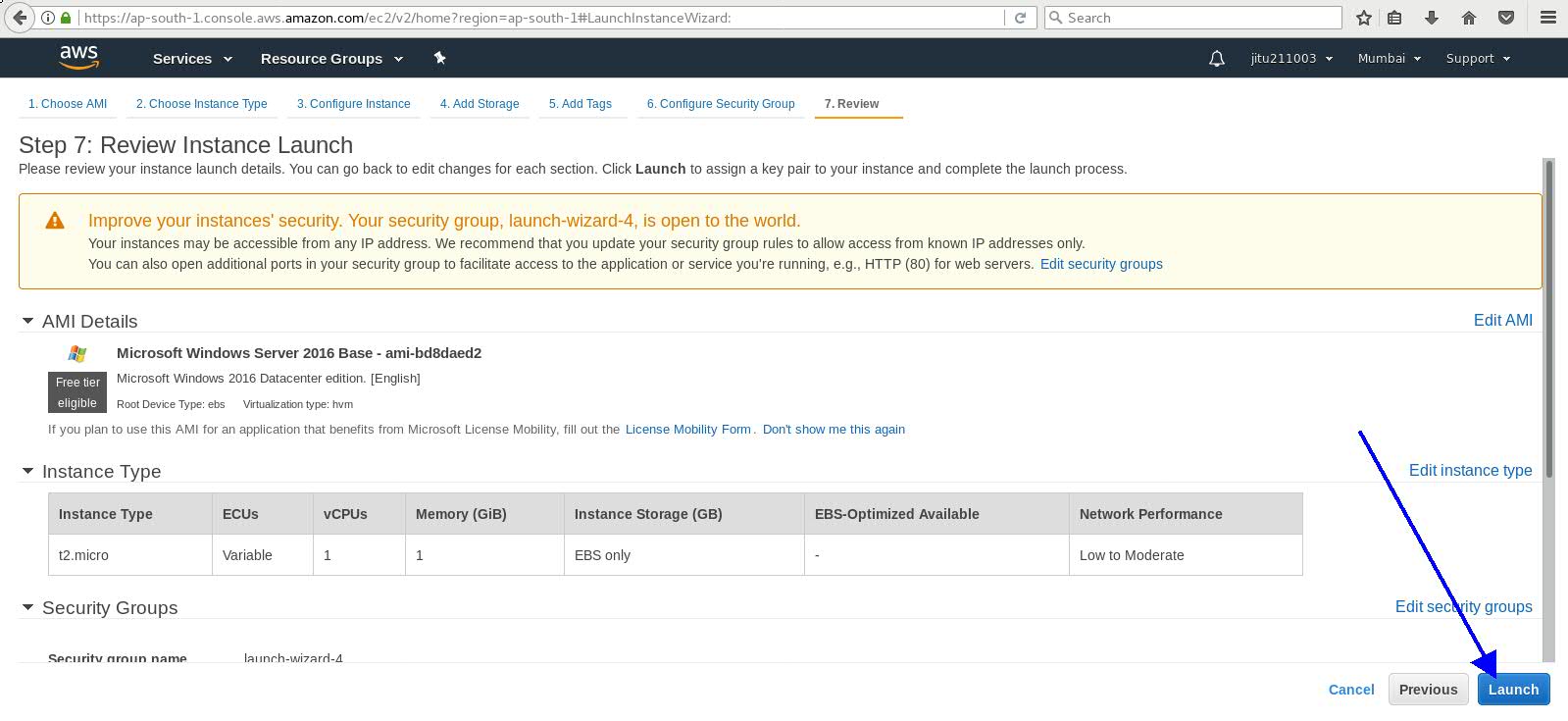Collapse the AMI Details section
The width and height of the screenshot is (1568, 721).
point(27,321)
